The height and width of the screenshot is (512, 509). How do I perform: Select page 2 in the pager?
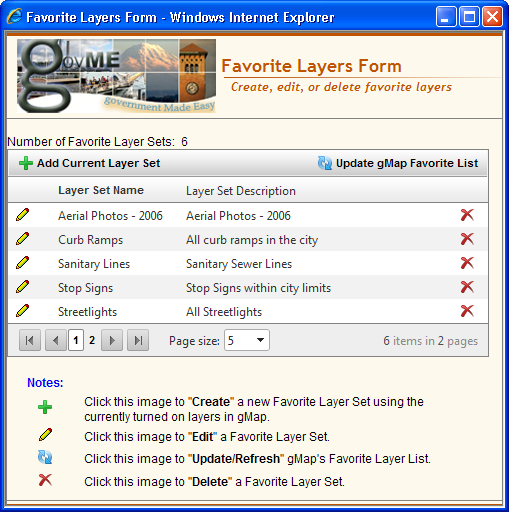[x=92, y=340]
